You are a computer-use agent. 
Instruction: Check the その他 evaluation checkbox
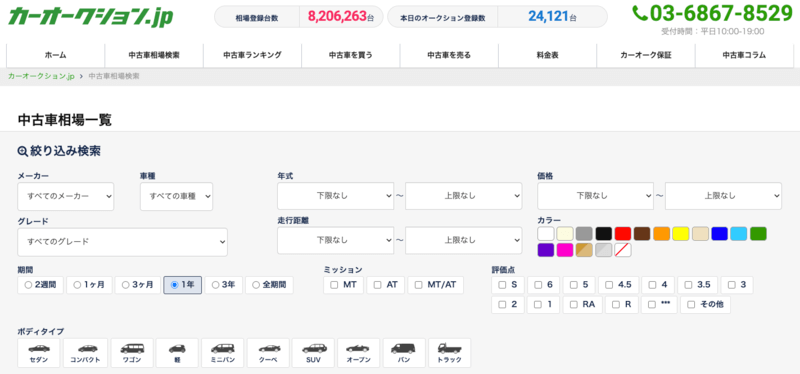tap(691, 305)
